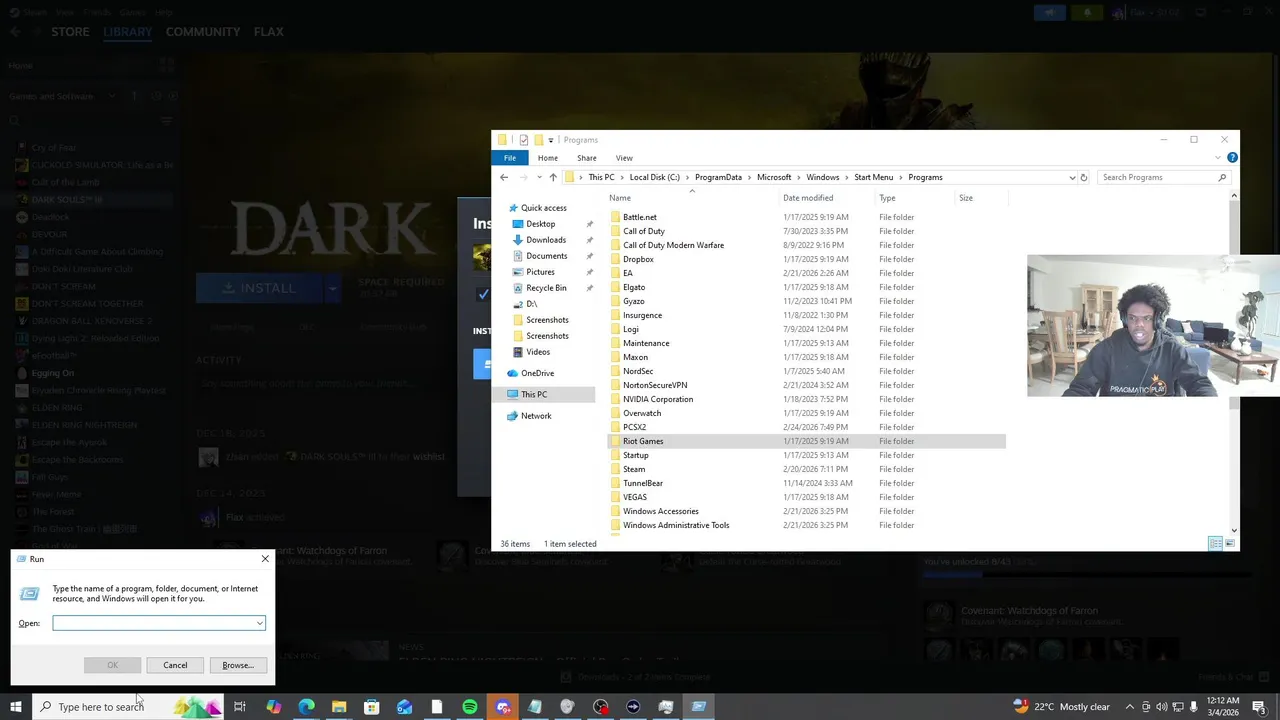Open File Explorer taskbar icon
The width and height of the screenshot is (1280, 720).
point(339,707)
